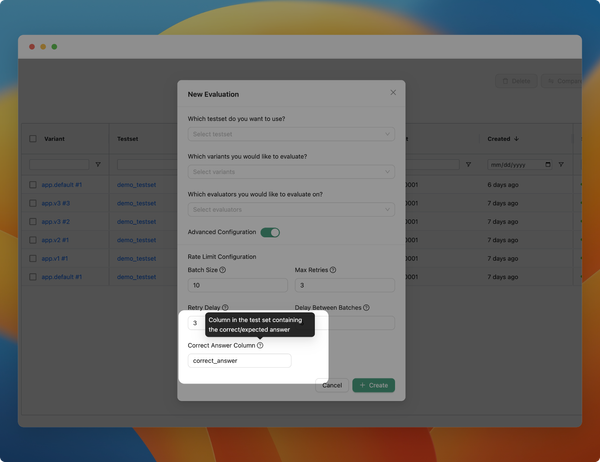Viewport: 600px width, 462px height.
Task: Click the Batch Size input field
Action: (x=236, y=286)
